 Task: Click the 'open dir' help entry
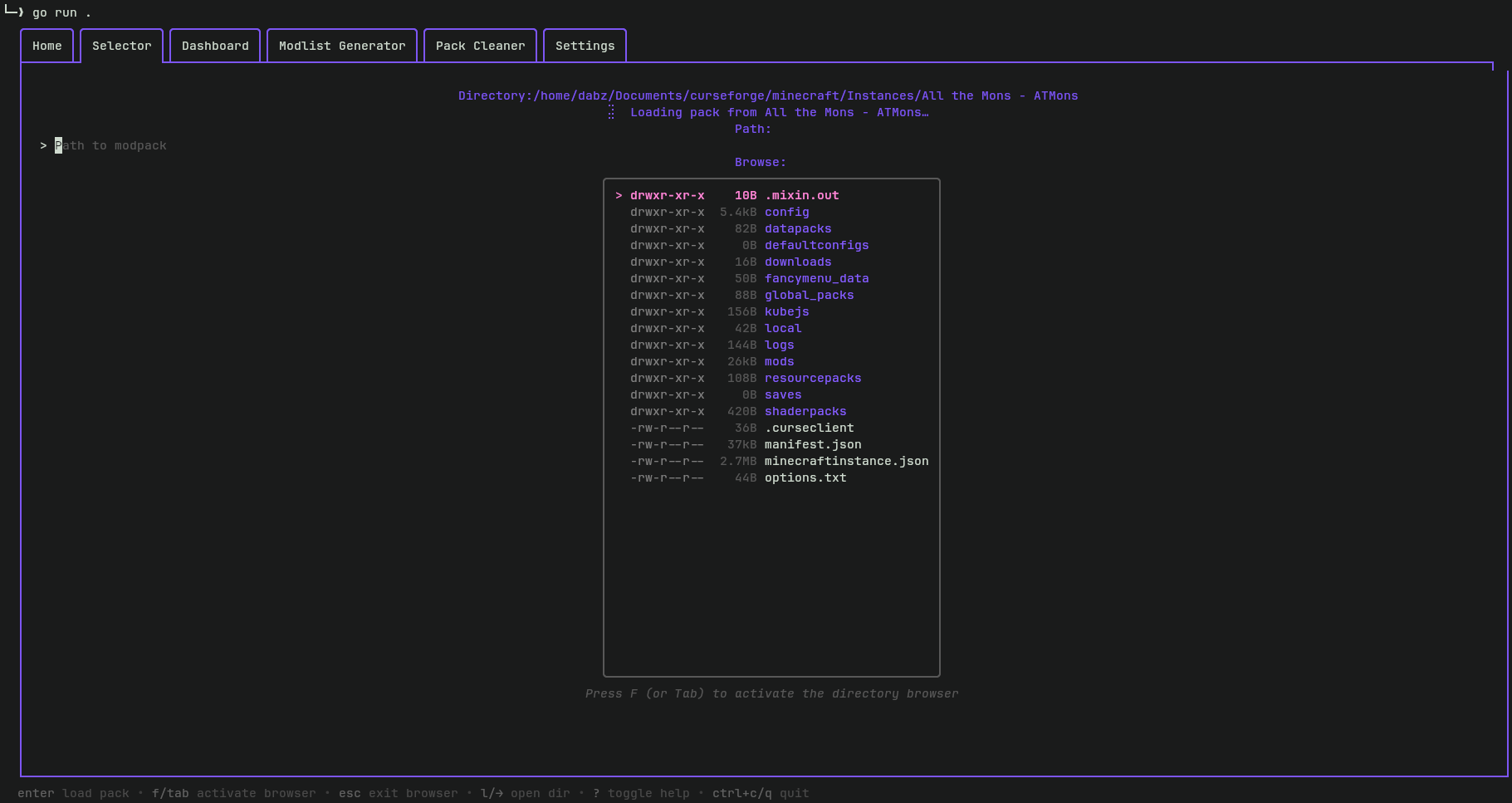click(525, 793)
